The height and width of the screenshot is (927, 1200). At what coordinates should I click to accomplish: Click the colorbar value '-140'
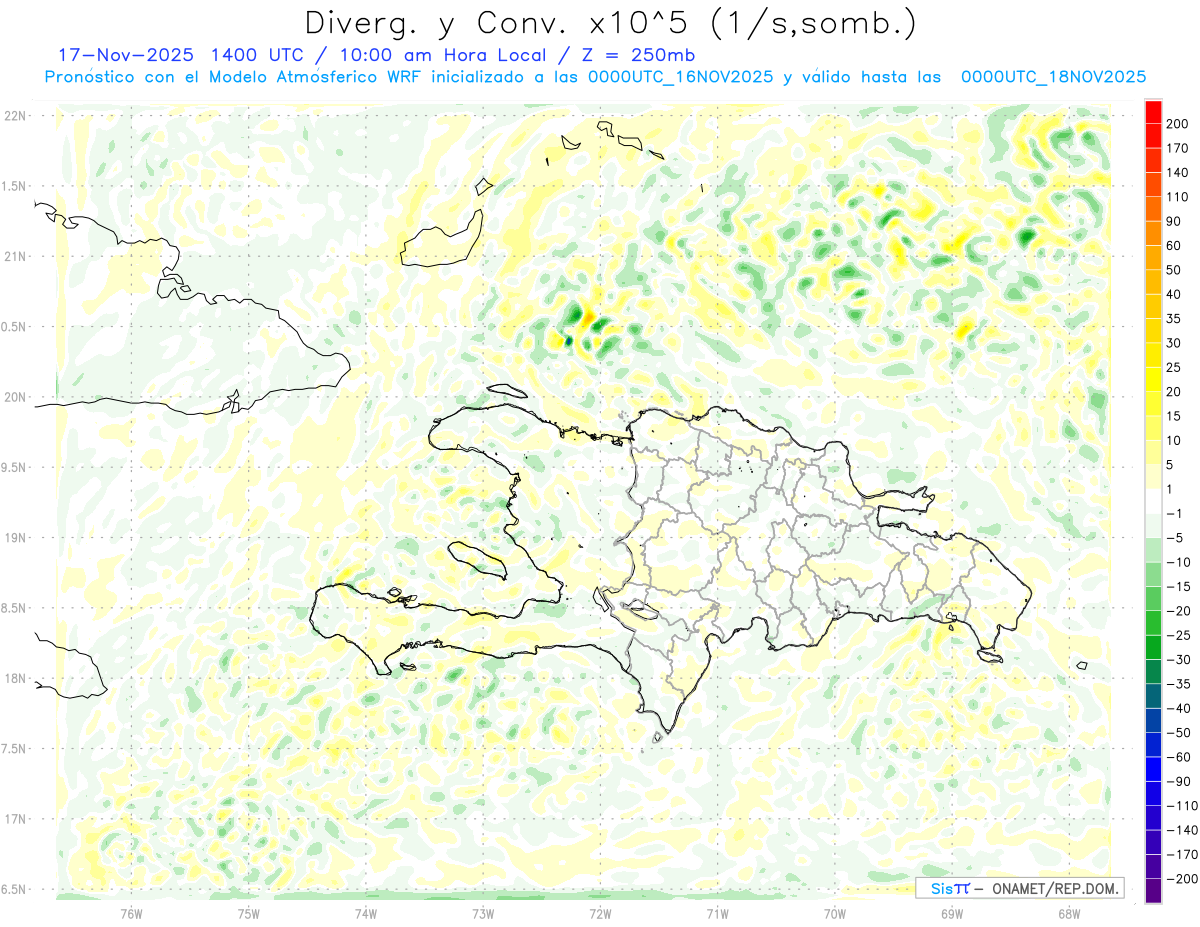coord(1182,830)
